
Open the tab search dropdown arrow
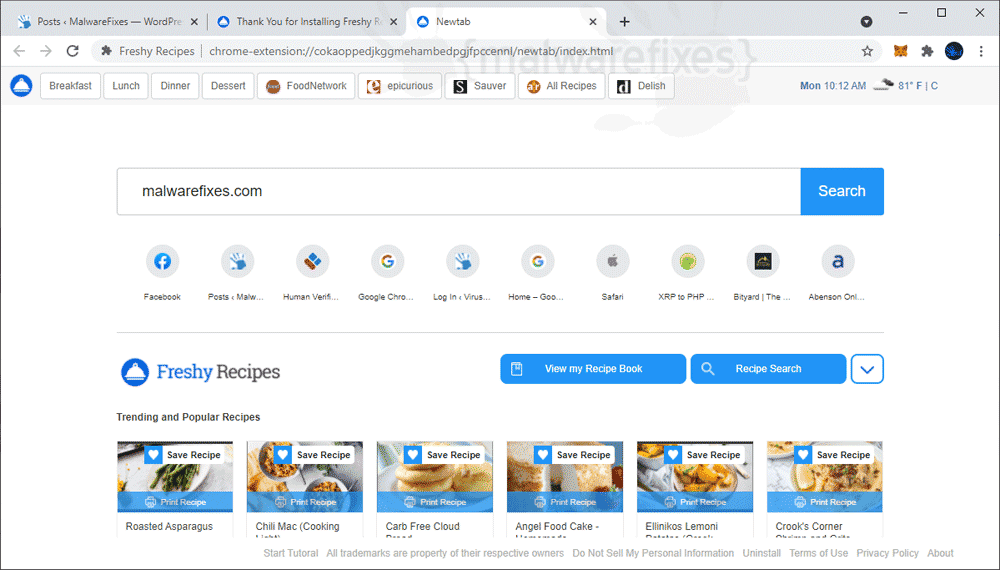click(866, 22)
